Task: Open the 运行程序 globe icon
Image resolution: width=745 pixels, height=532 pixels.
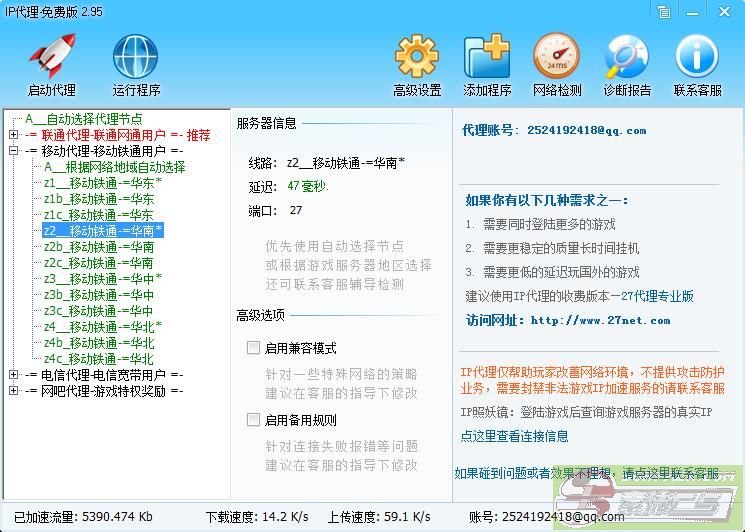Action: click(135, 57)
